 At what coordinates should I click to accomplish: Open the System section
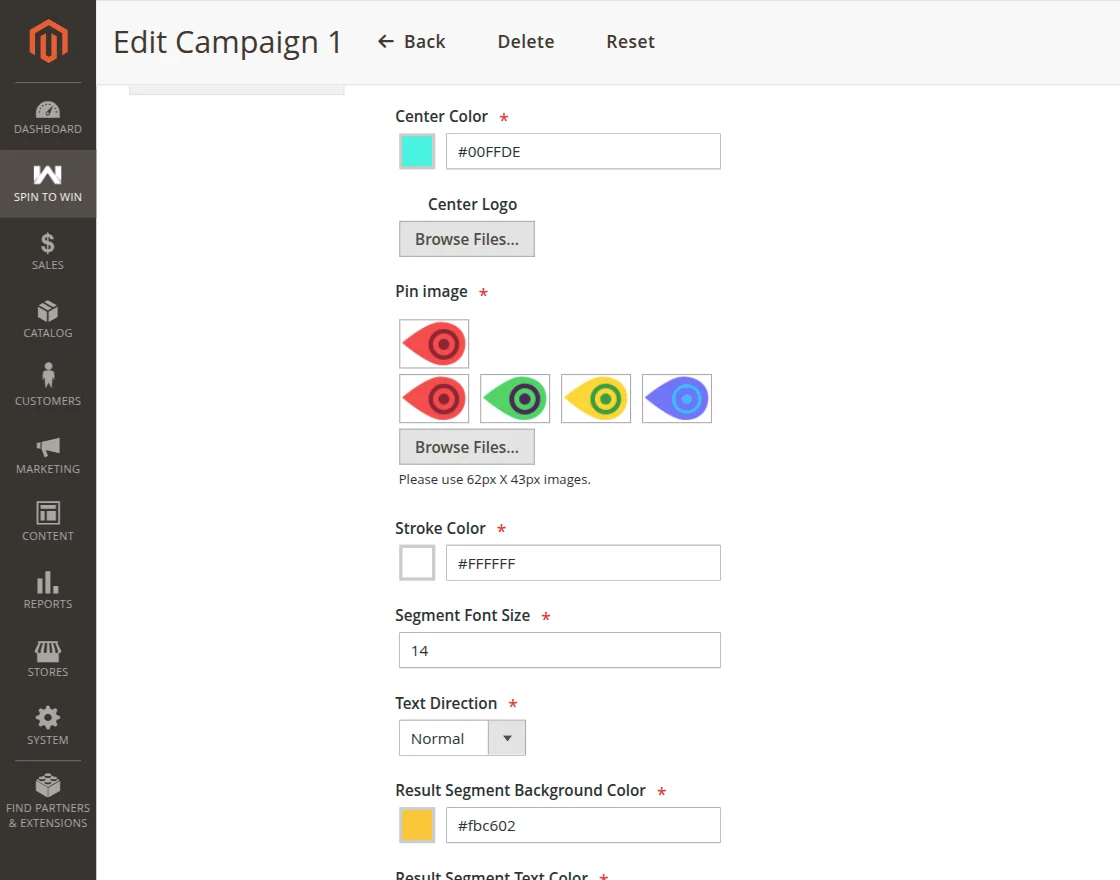[x=47, y=724]
